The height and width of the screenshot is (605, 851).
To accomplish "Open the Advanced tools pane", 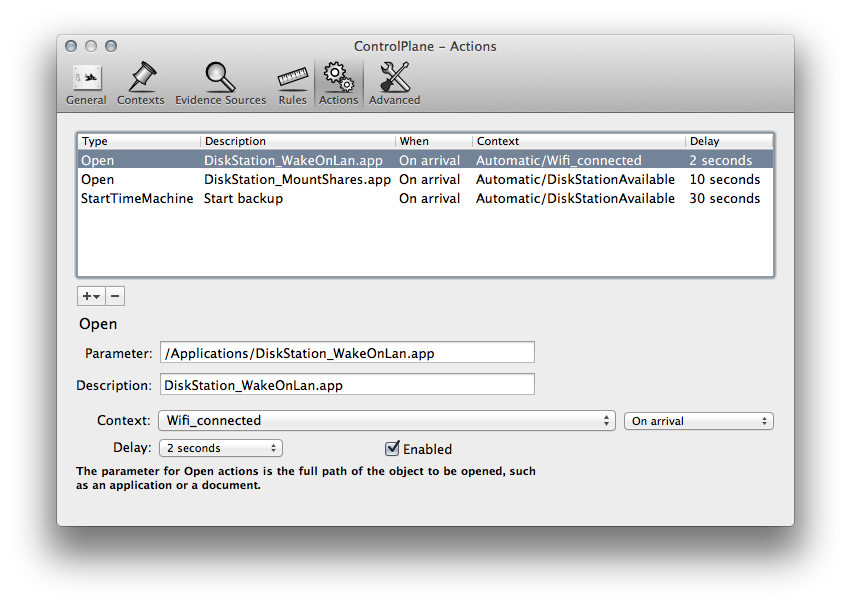I will coord(395,84).
